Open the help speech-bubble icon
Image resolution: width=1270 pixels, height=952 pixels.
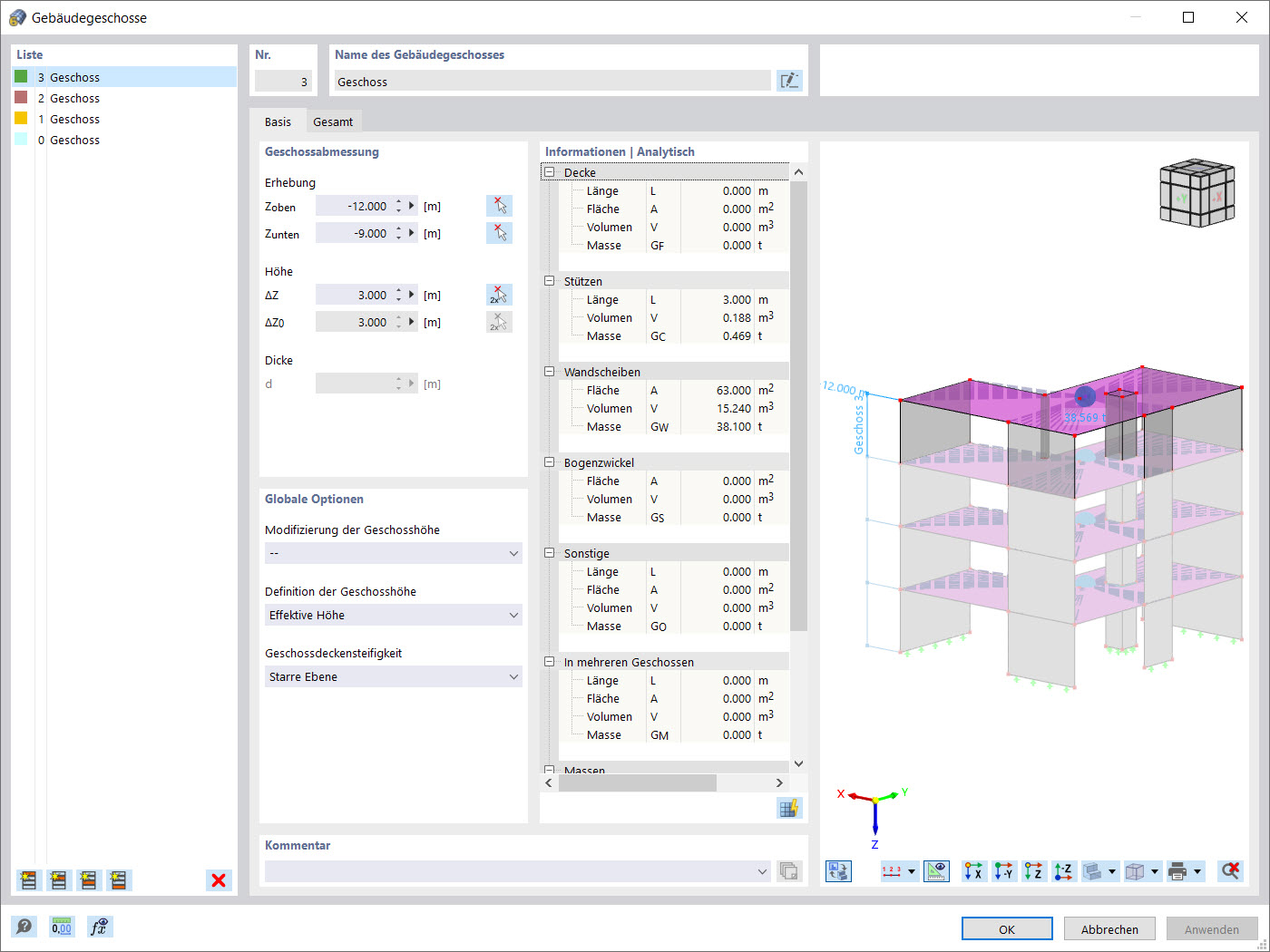24,927
